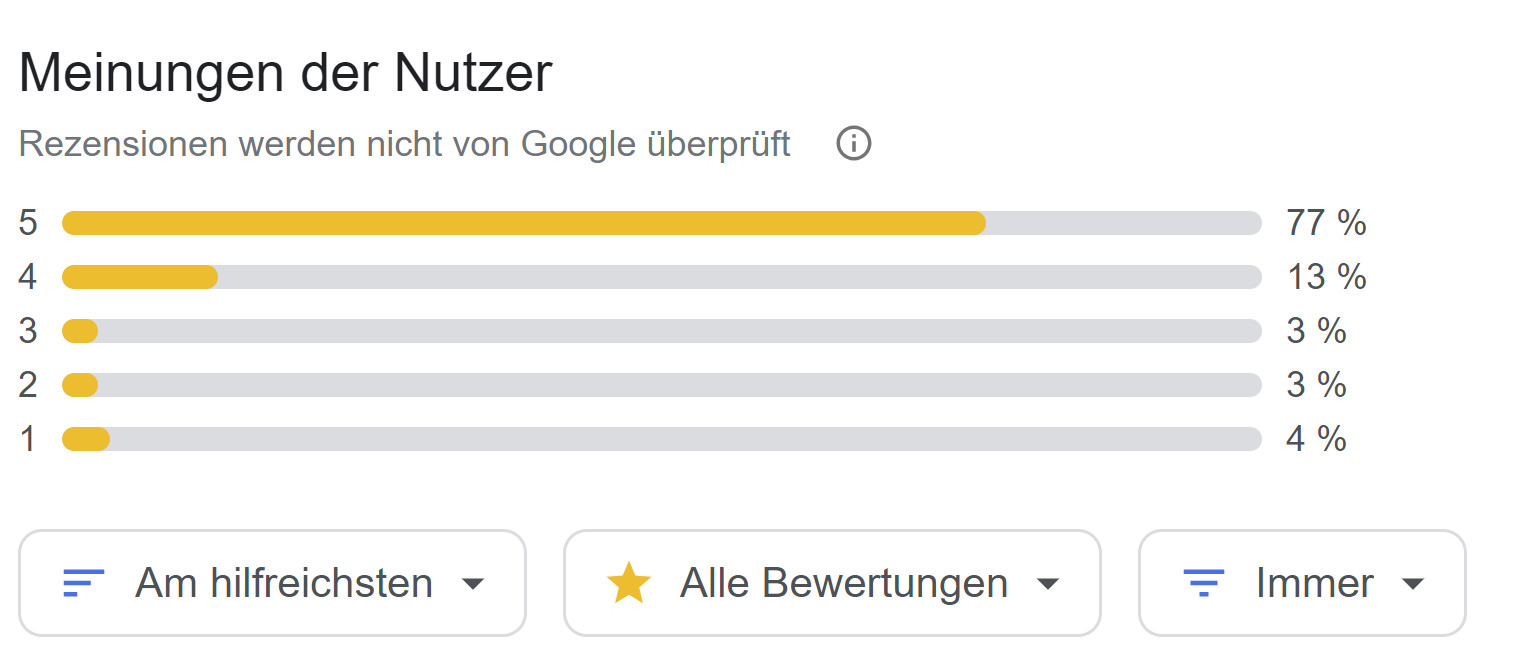Select the 2-star rating bar
The image size is (1522, 658).
(662, 385)
